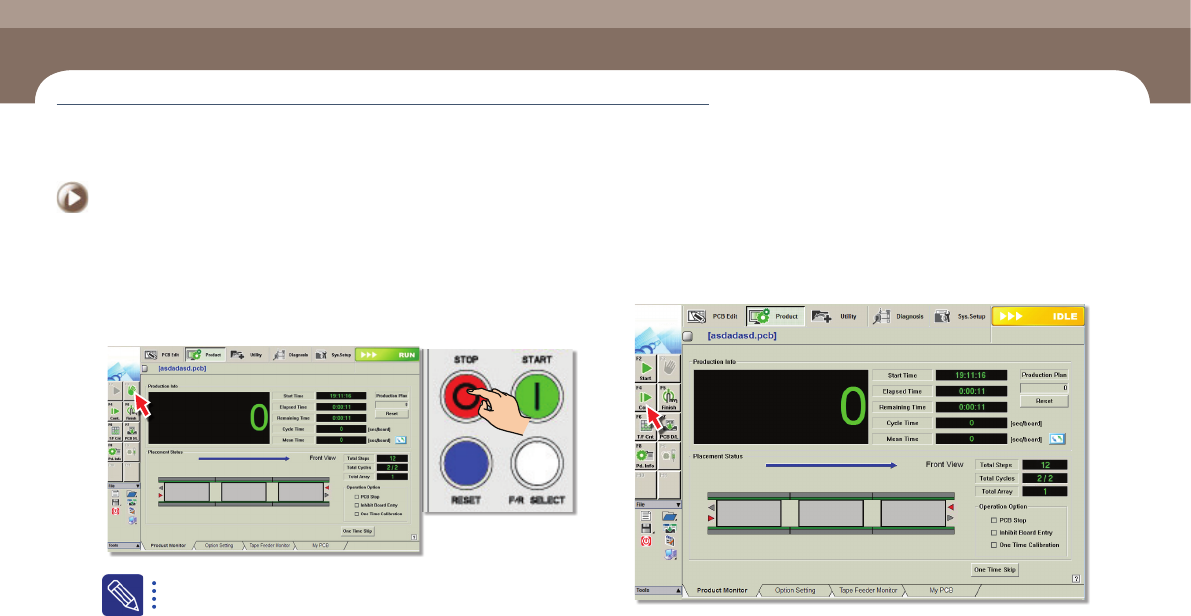Click Pd. Info button in RUN window
Screen dimensions: 1191x616
pyautogui.click(x=115, y=451)
